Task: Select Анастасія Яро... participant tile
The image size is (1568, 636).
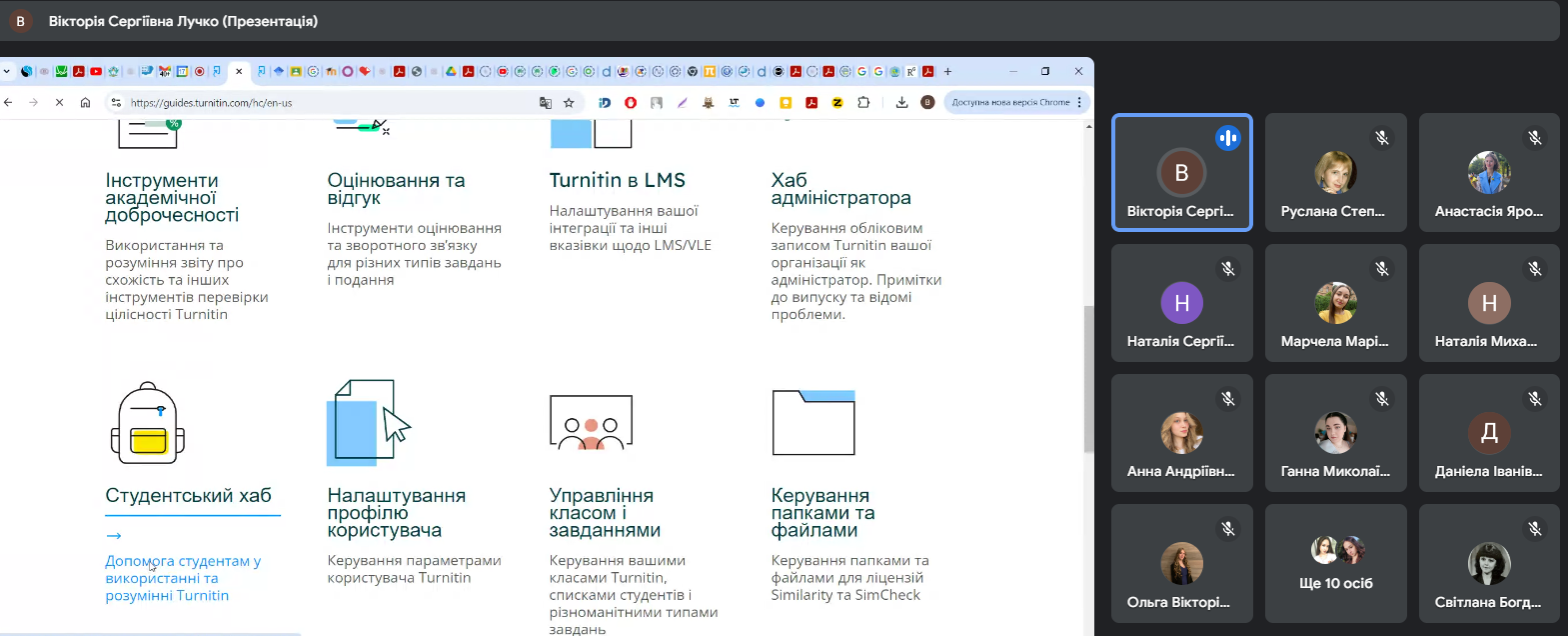Action: coord(1489,172)
